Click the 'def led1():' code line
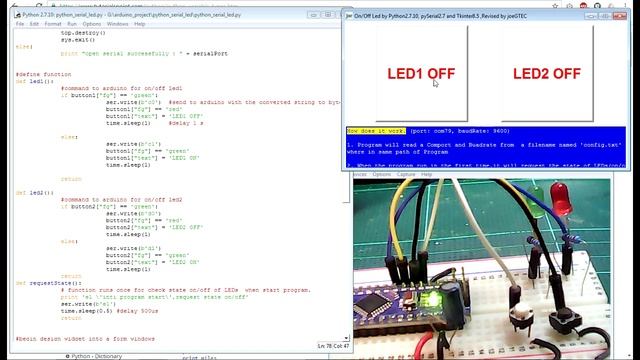Screen dimensions: 640x360 pyautogui.click(x=35, y=81)
